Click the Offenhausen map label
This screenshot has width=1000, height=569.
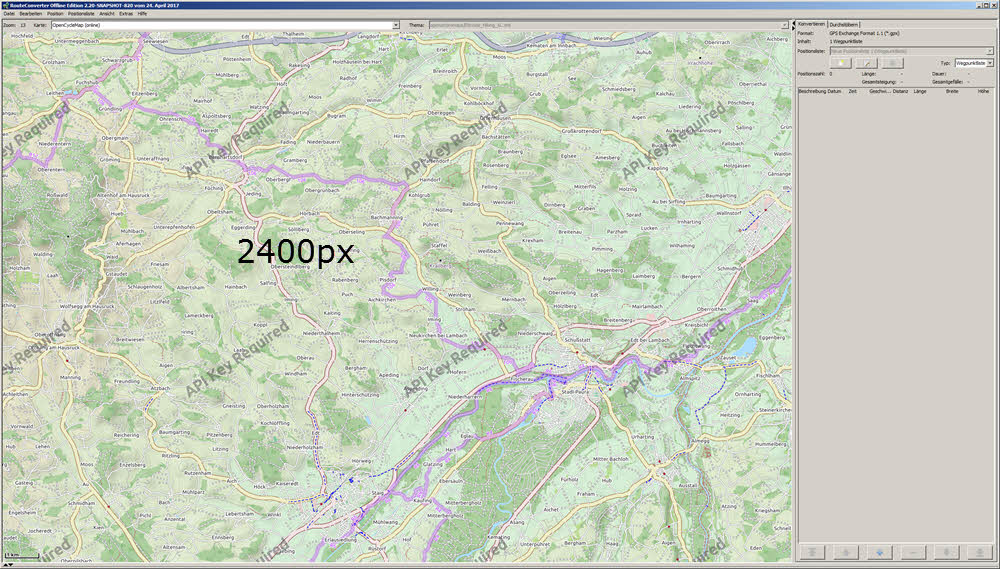click(495, 117)
